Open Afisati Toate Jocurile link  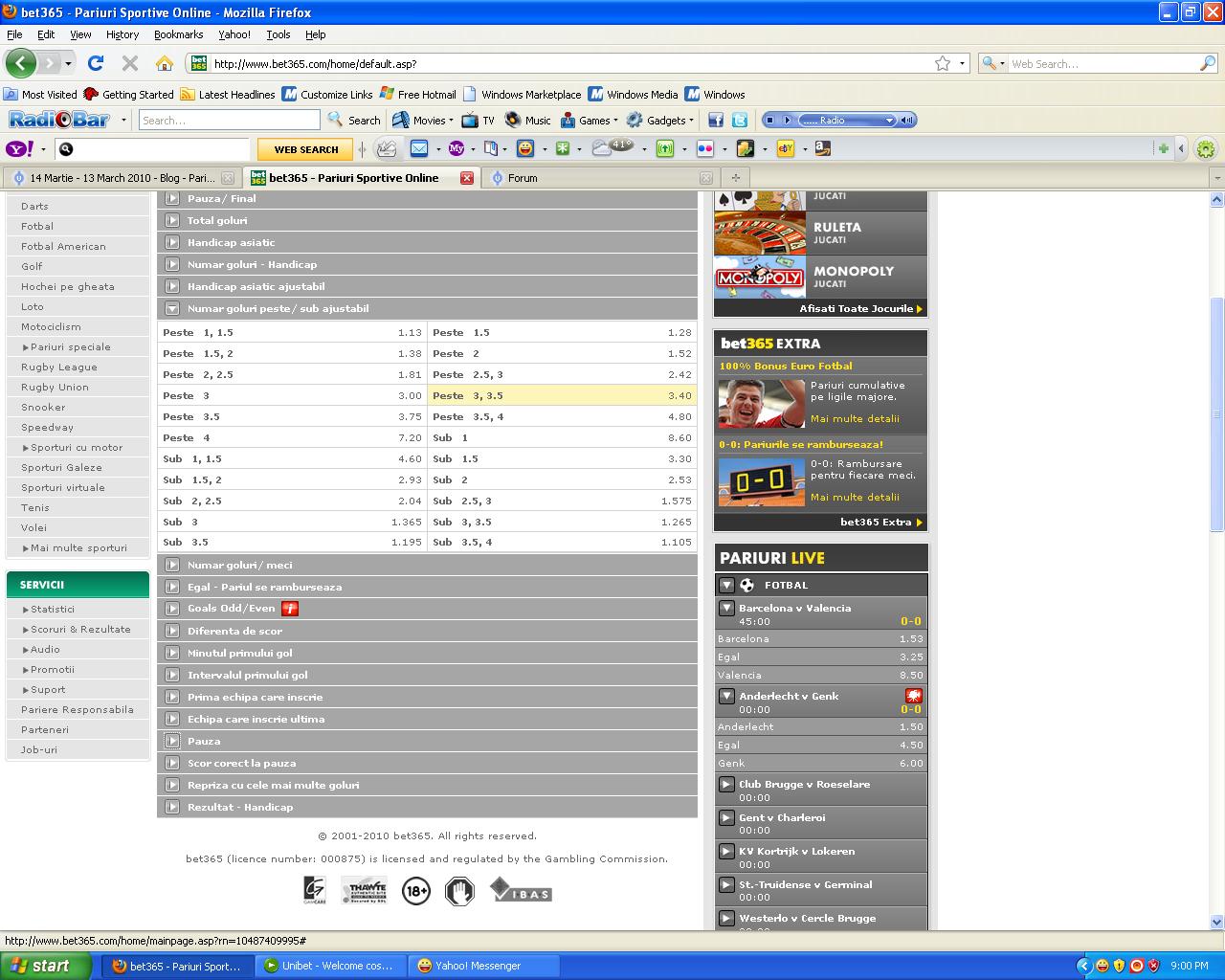(860, 309)
